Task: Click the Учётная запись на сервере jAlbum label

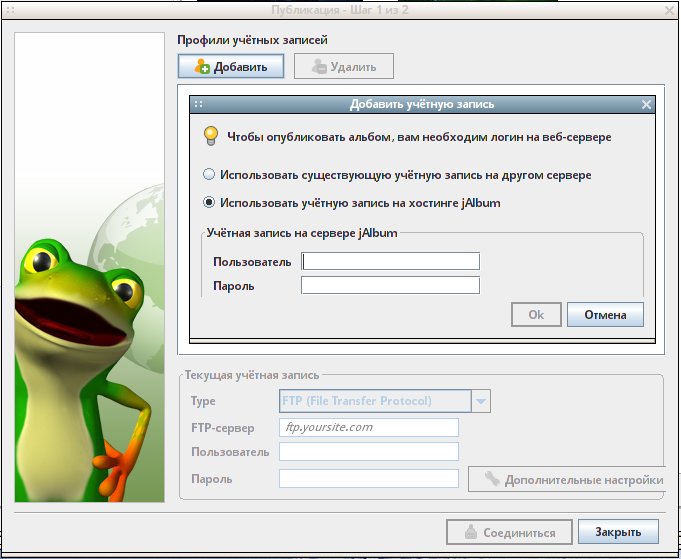Action: [302, 233]
